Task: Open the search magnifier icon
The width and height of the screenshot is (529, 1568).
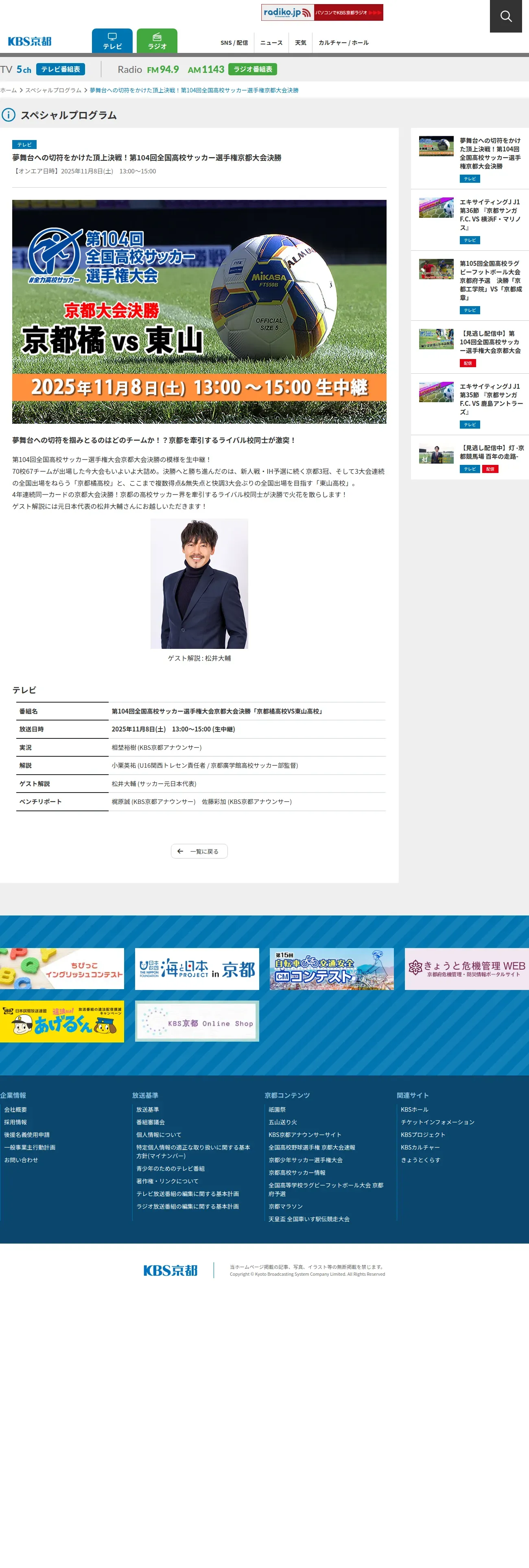Action: click(x=506, y=16)
